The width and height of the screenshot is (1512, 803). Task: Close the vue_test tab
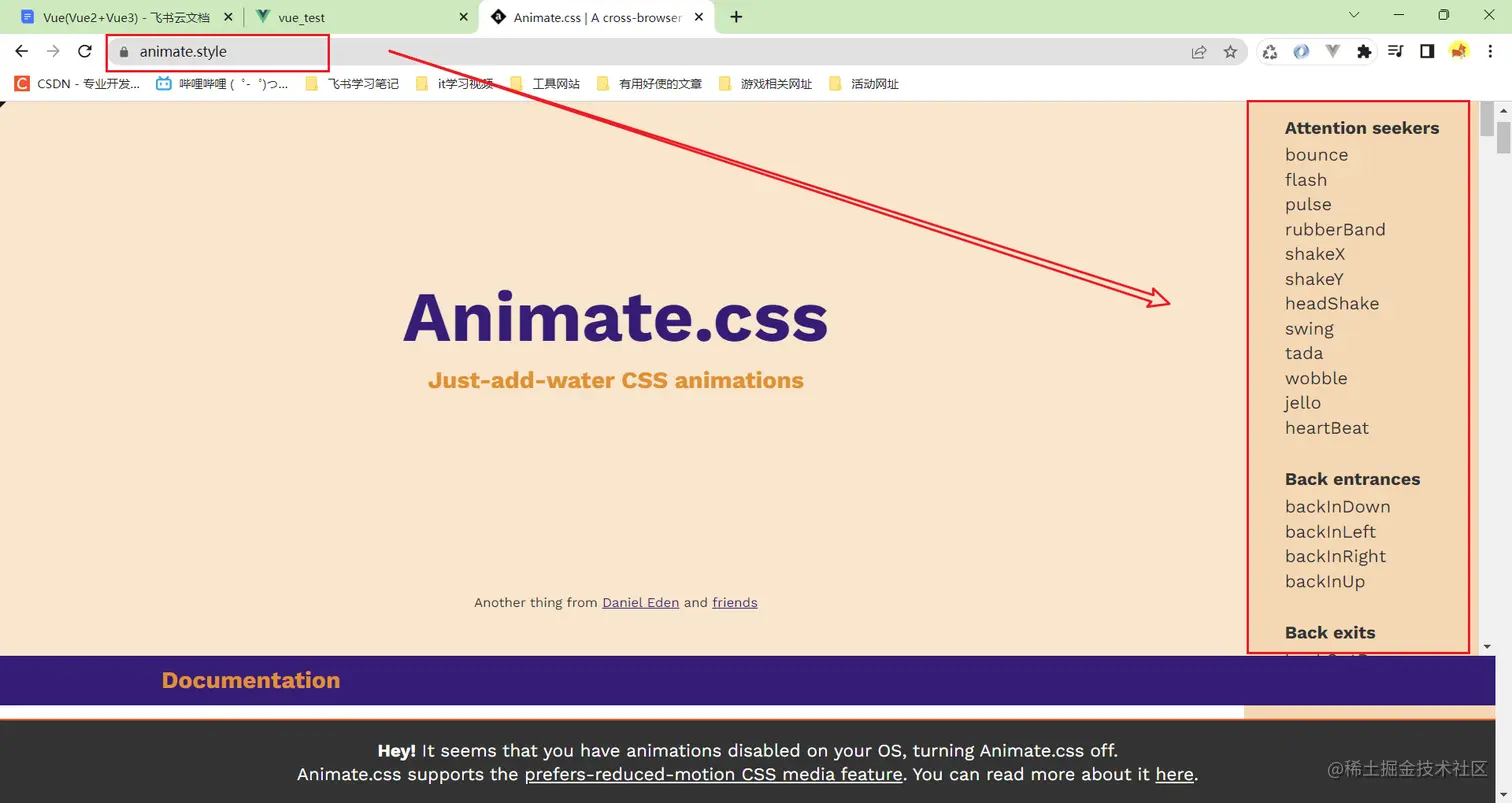click(x=463, y=17)
